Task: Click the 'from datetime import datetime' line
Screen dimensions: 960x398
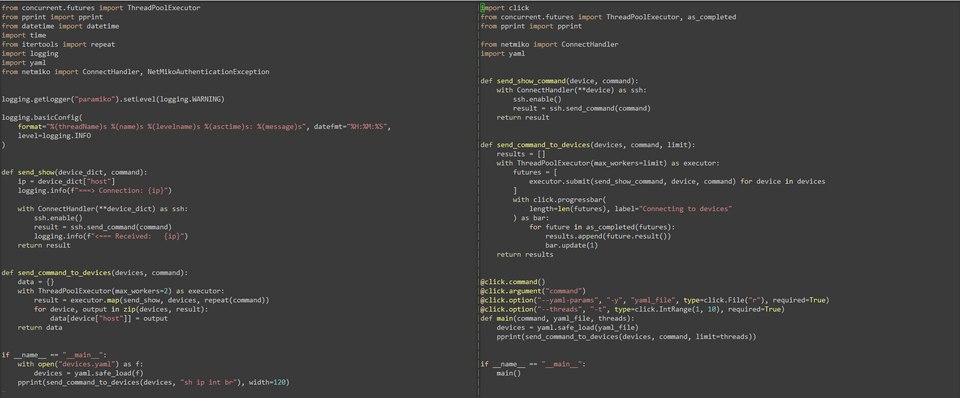Action: [61, 26]
